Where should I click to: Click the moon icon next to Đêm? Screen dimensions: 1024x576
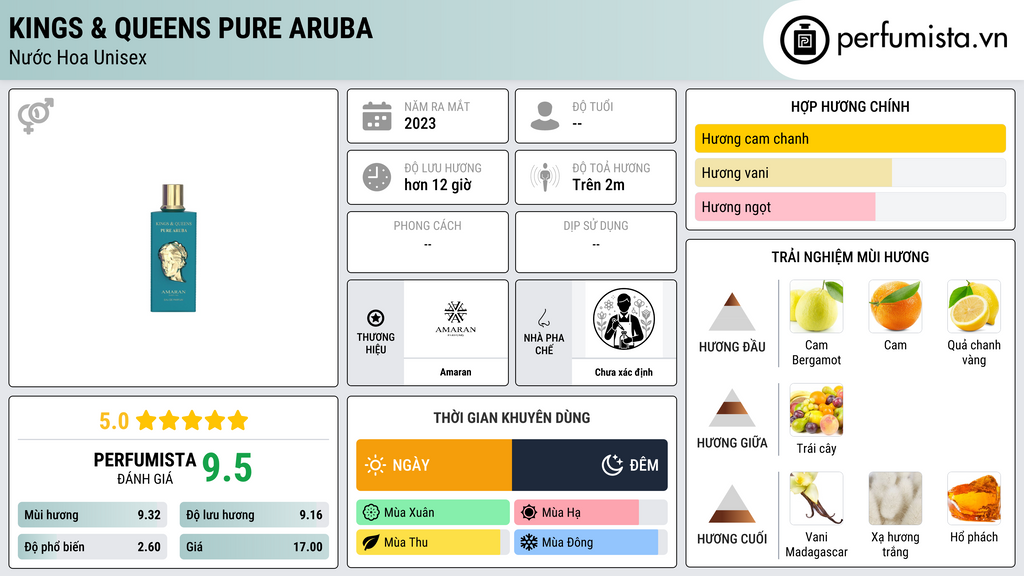click(x=612, y=465)
